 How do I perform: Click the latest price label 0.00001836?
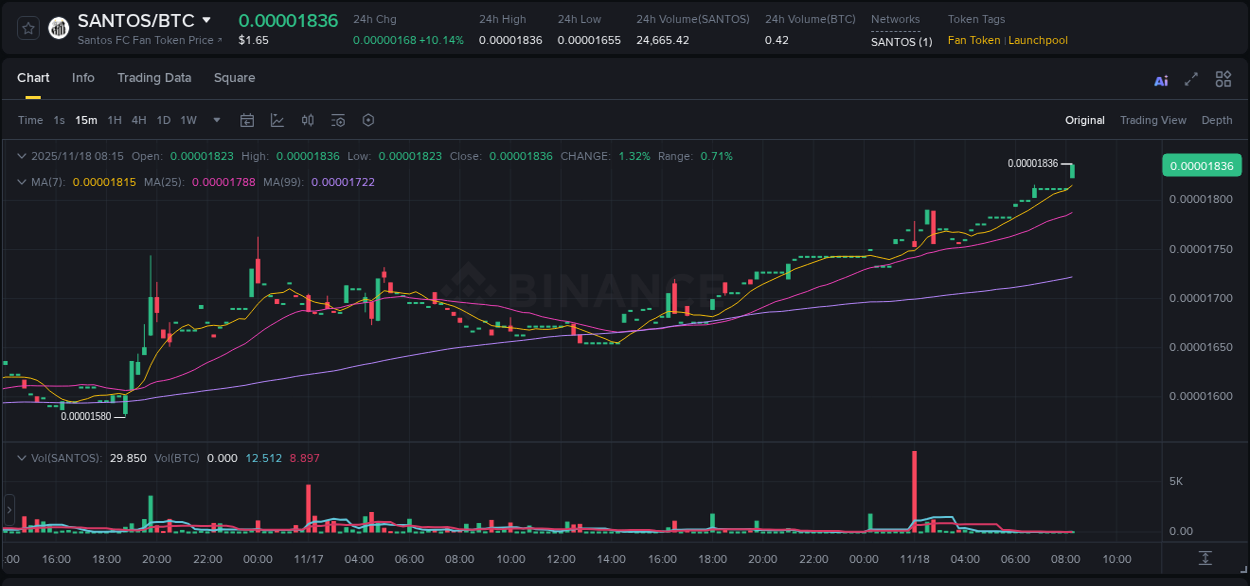click(1201, 165)
